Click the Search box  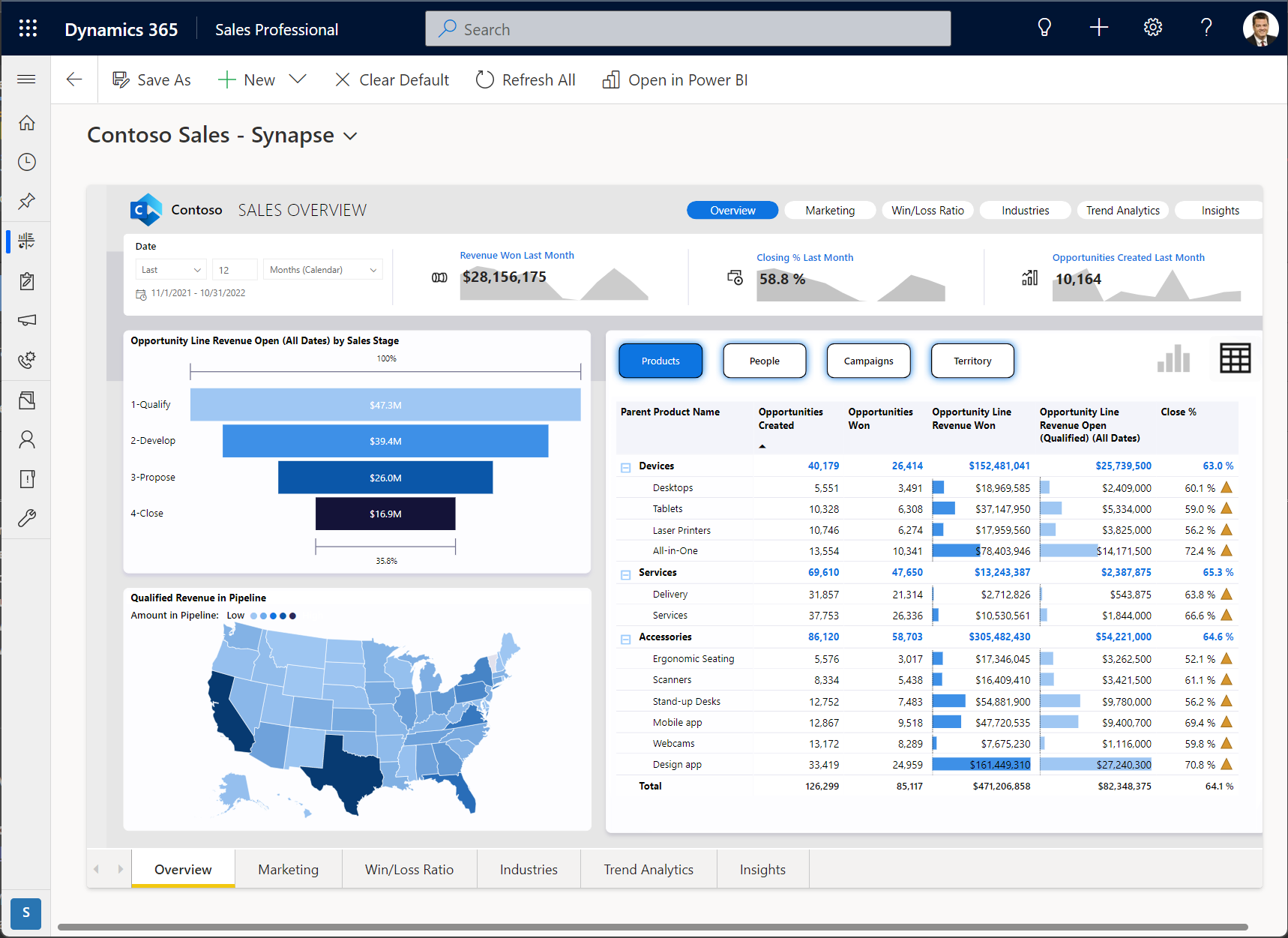[688, 28]
